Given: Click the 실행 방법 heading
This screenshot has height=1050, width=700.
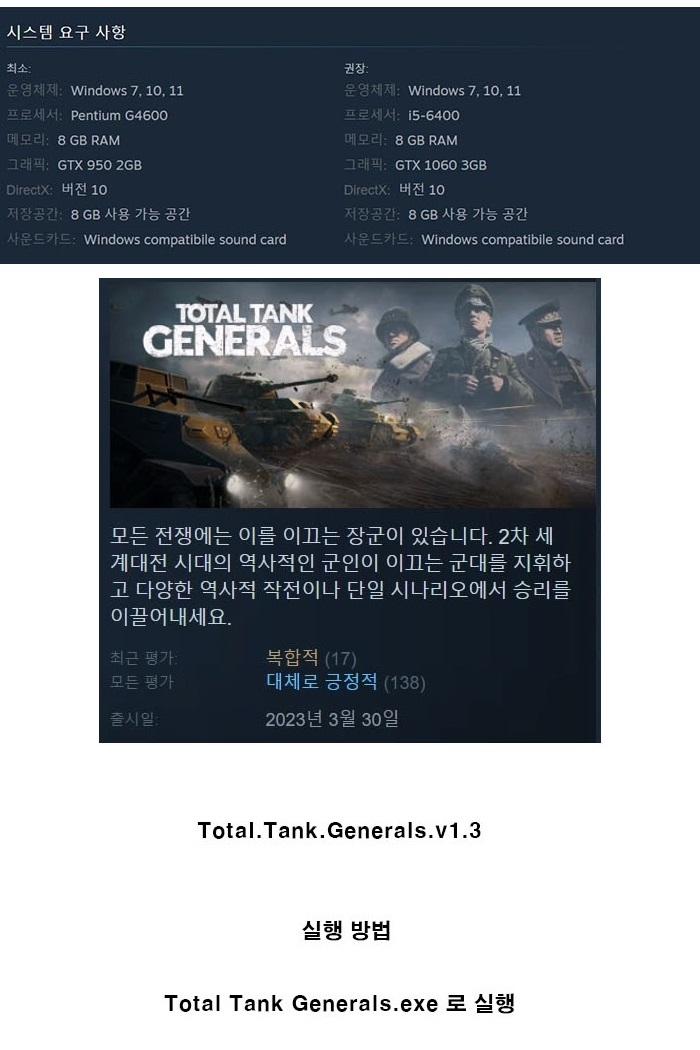Looking at the screenshot, I should (346, 929).
